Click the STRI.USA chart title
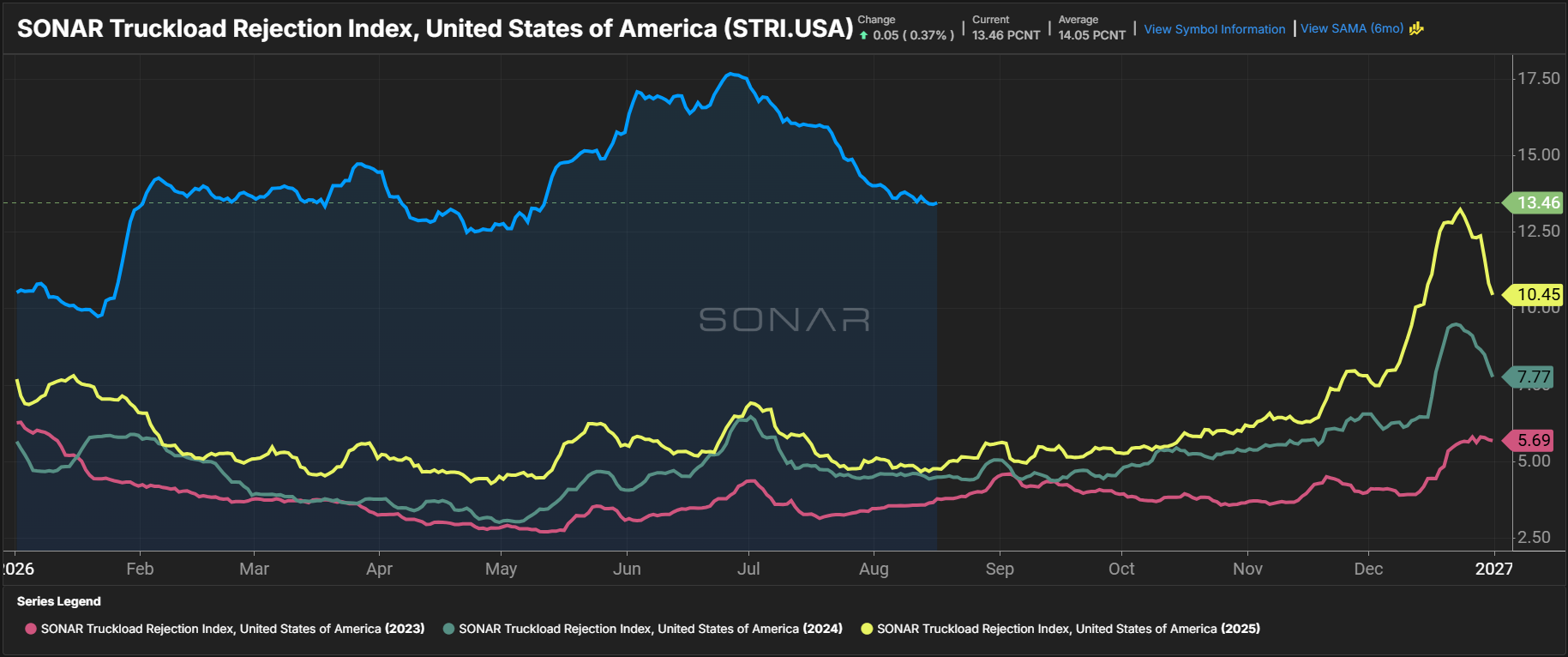The image size is (1568, 657). click(436, 28)
